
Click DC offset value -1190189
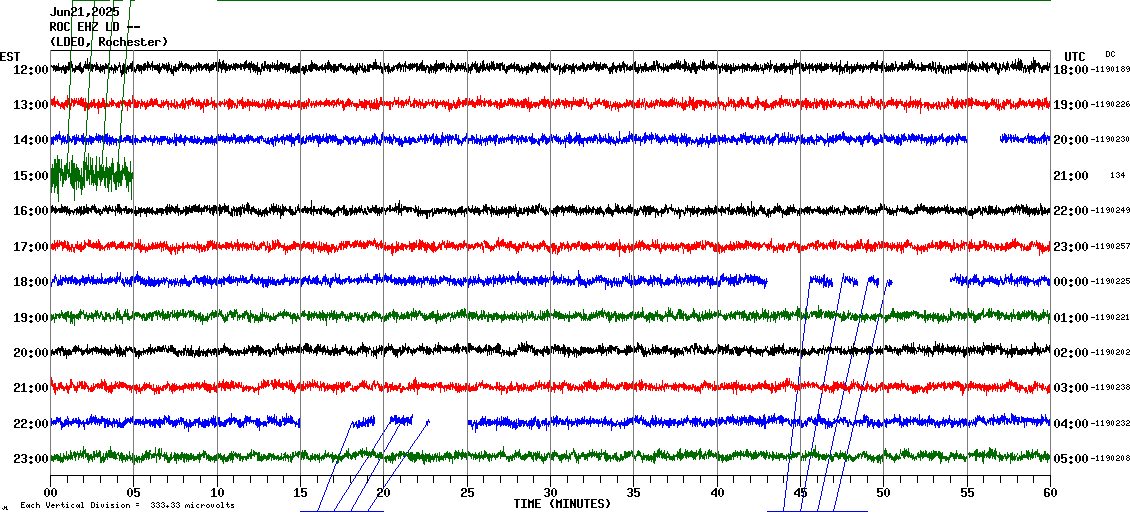click(1110, 69)
